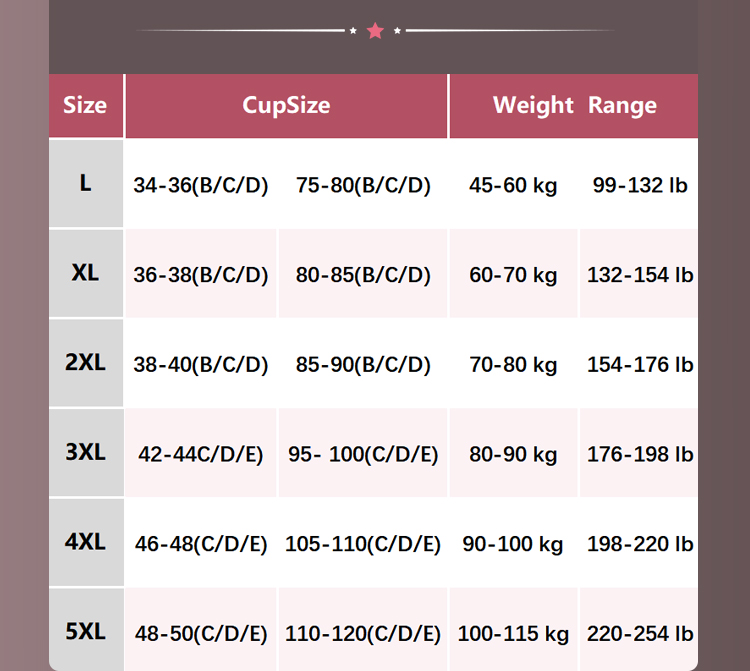Click the Size column header
This screenshot has height=671, width=750.
click(85, 105)
